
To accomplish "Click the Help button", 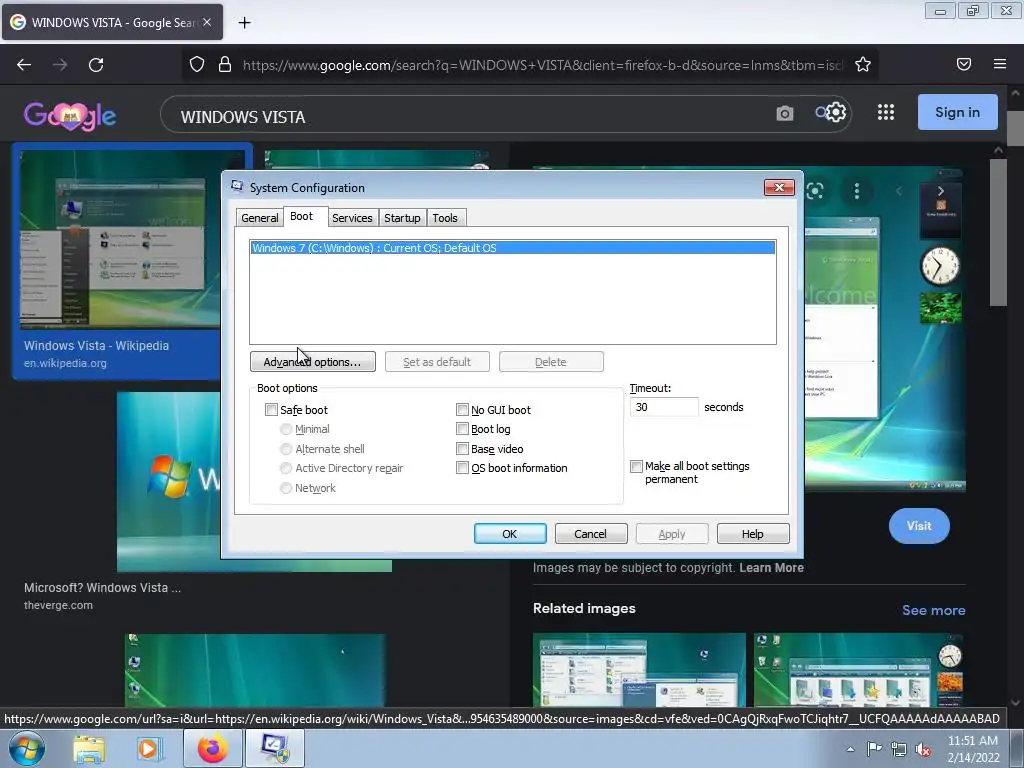I will click(x=753, y=534).
